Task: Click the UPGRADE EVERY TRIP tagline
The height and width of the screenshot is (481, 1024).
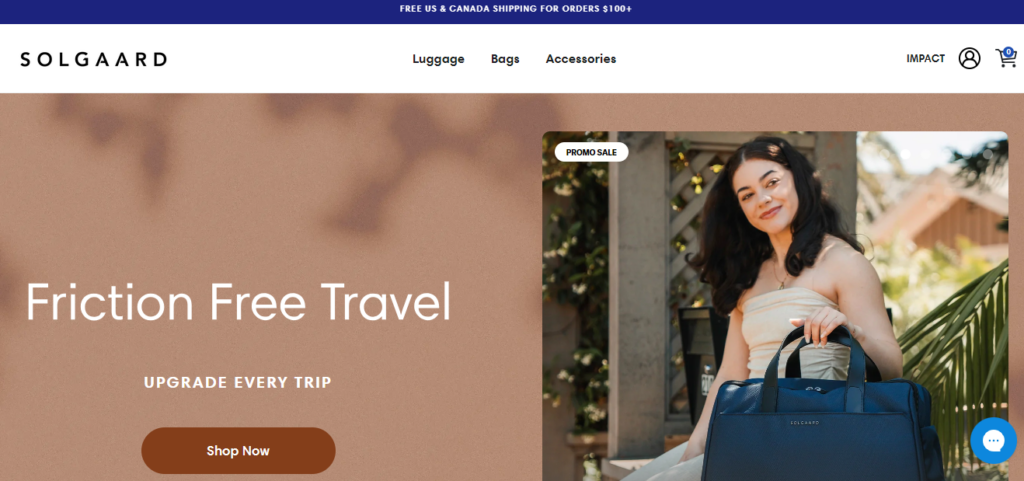Action: point(238,382)
